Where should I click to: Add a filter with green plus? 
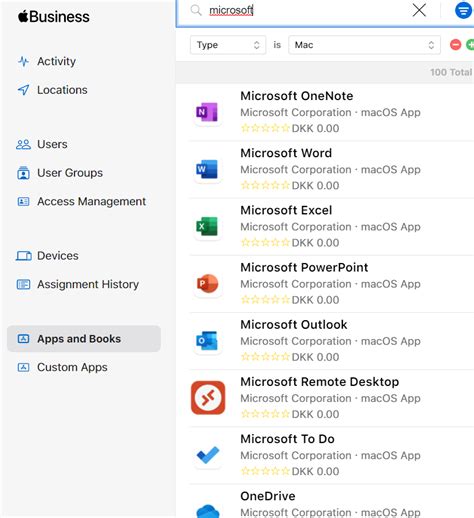[470, 45]
